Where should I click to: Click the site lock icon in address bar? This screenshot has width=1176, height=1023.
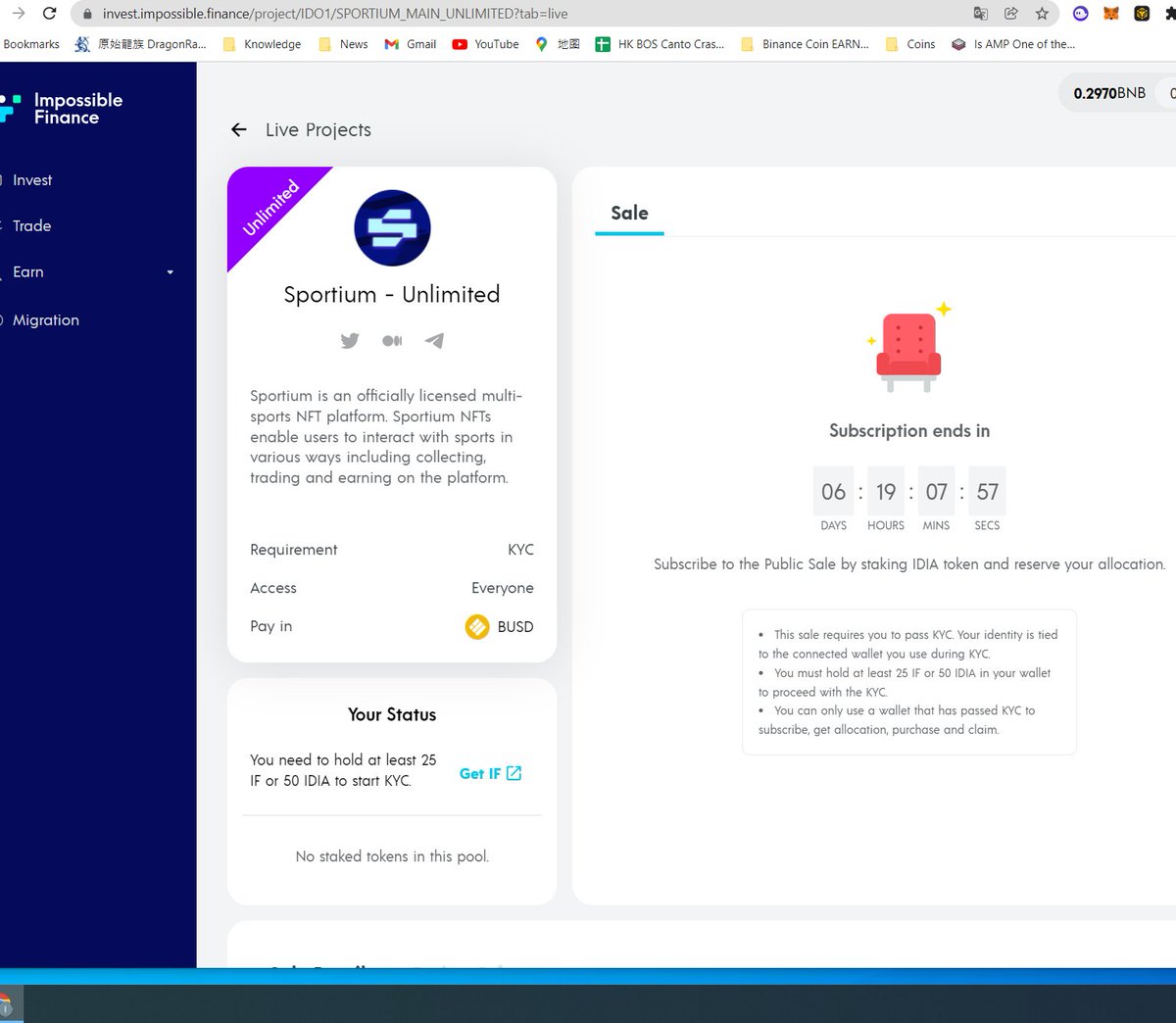pos(87,14)
